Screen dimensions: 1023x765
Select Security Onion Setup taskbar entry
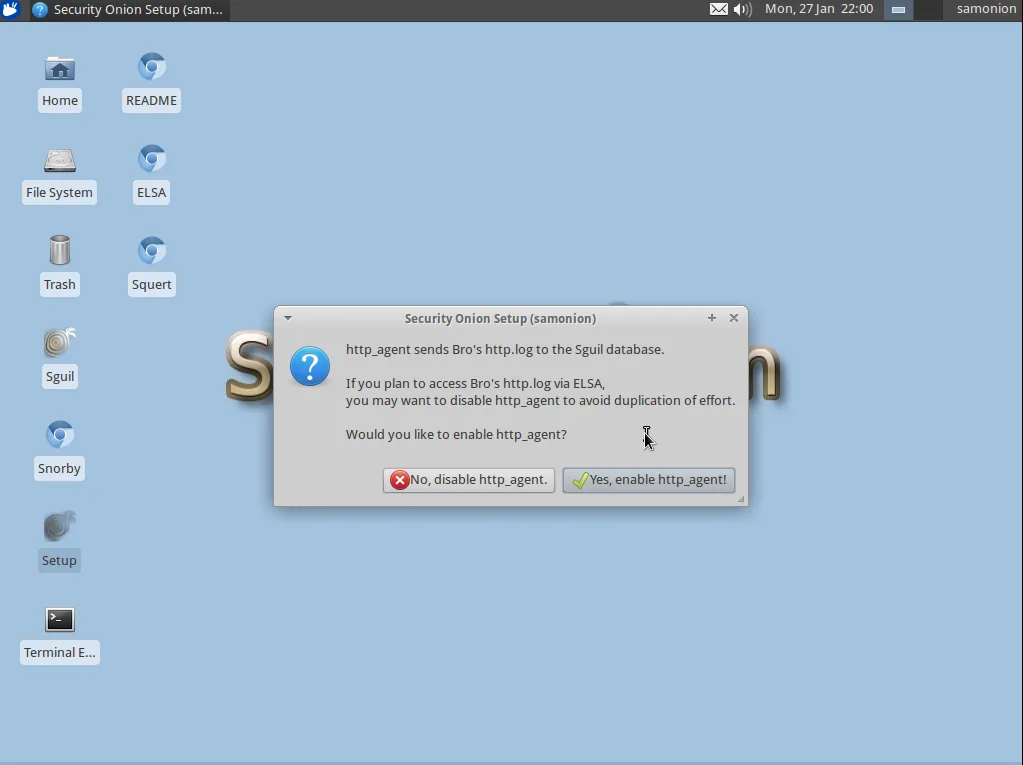click(x=129, y=10)
